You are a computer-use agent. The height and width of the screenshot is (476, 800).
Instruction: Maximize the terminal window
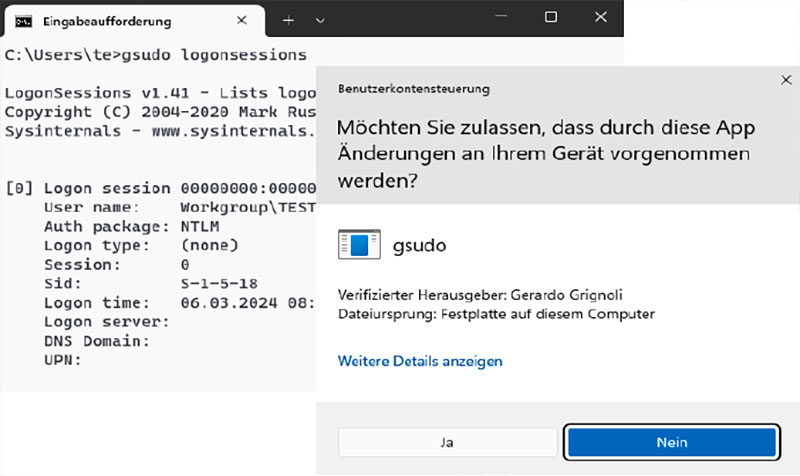(551, 17)
